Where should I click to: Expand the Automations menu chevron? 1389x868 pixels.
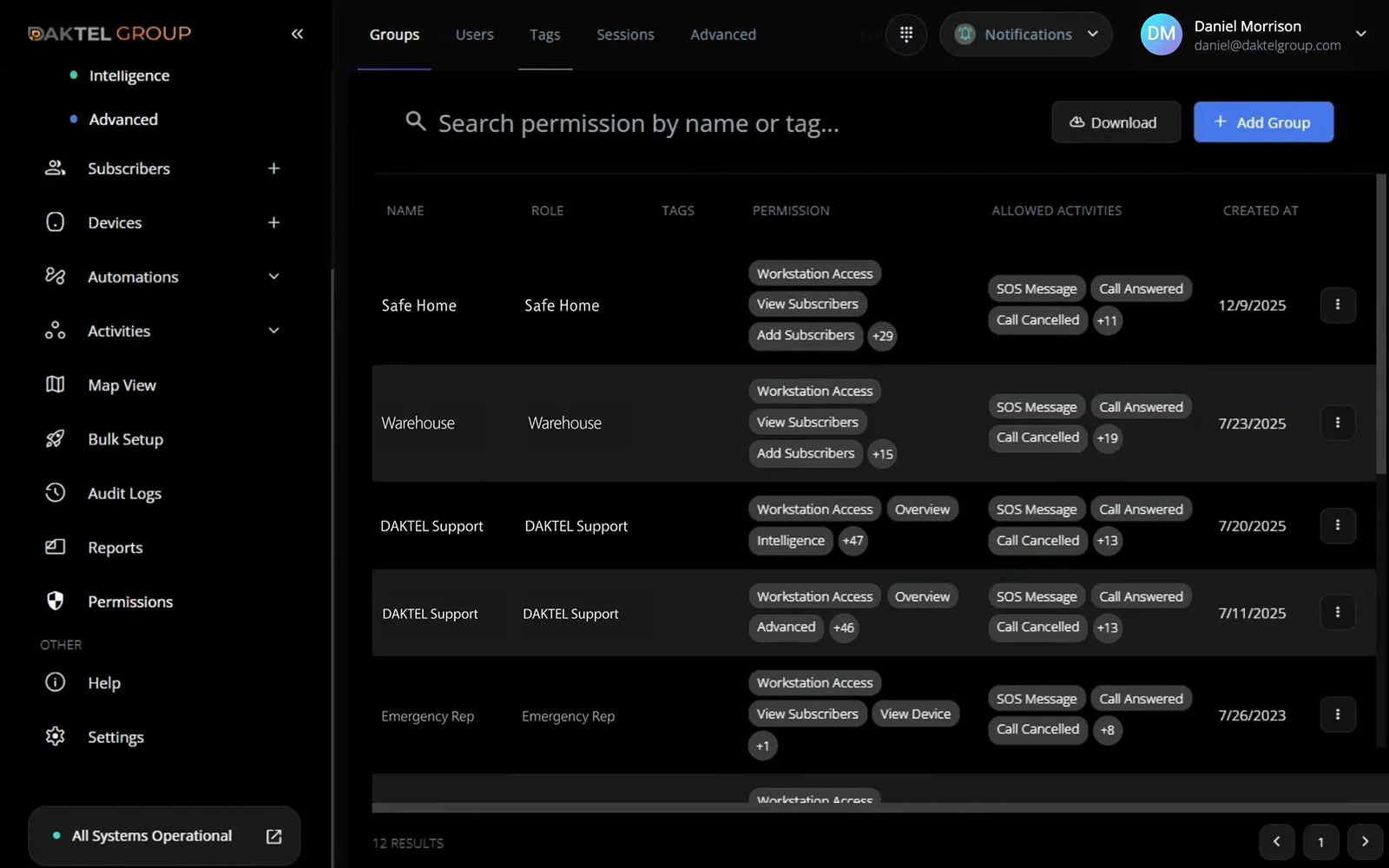273,276
